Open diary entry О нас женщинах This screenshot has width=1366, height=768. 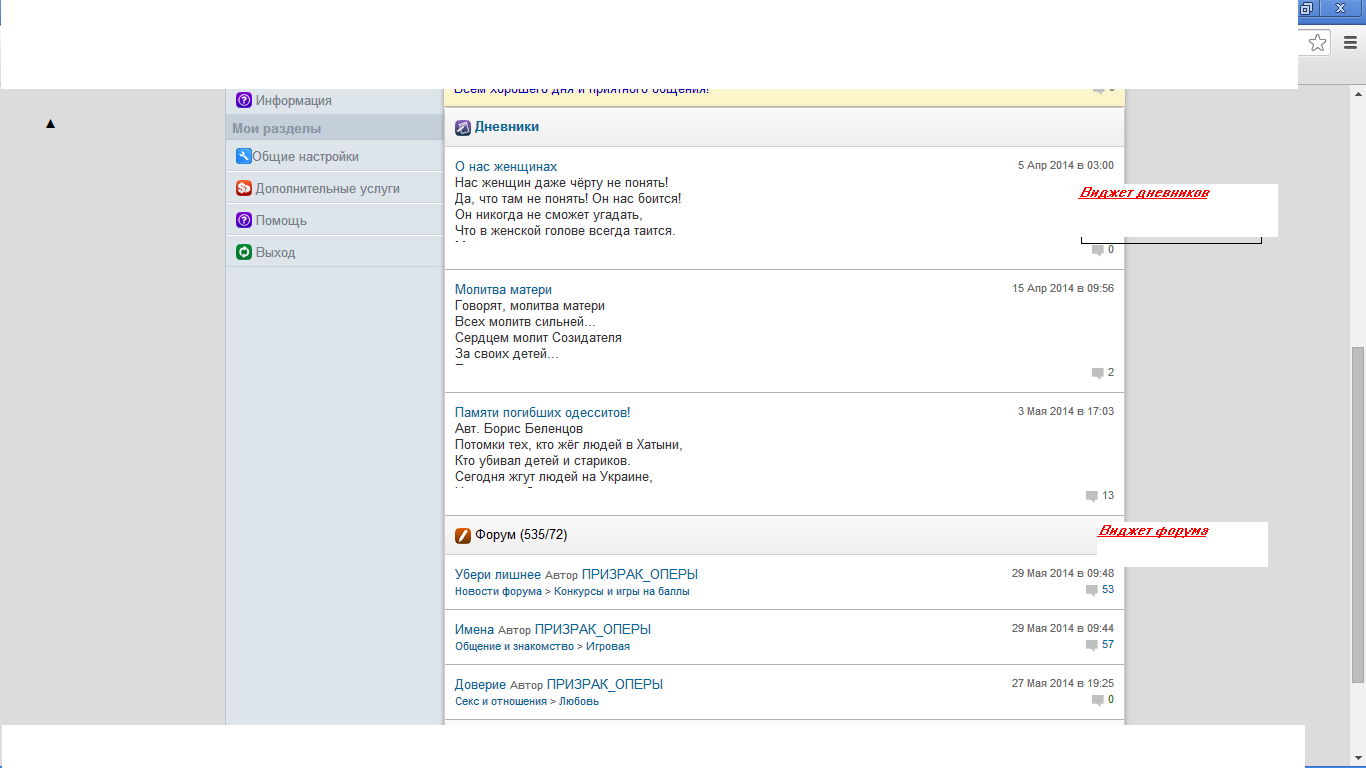coord(506,166)
